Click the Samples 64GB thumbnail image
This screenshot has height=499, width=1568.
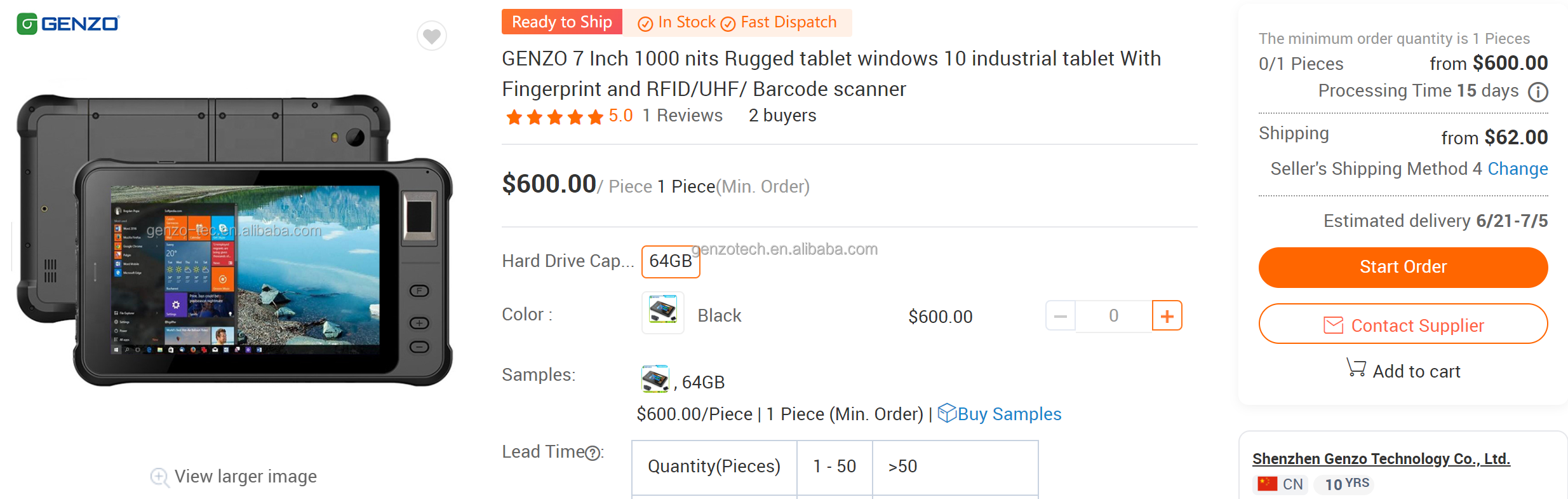655,379
